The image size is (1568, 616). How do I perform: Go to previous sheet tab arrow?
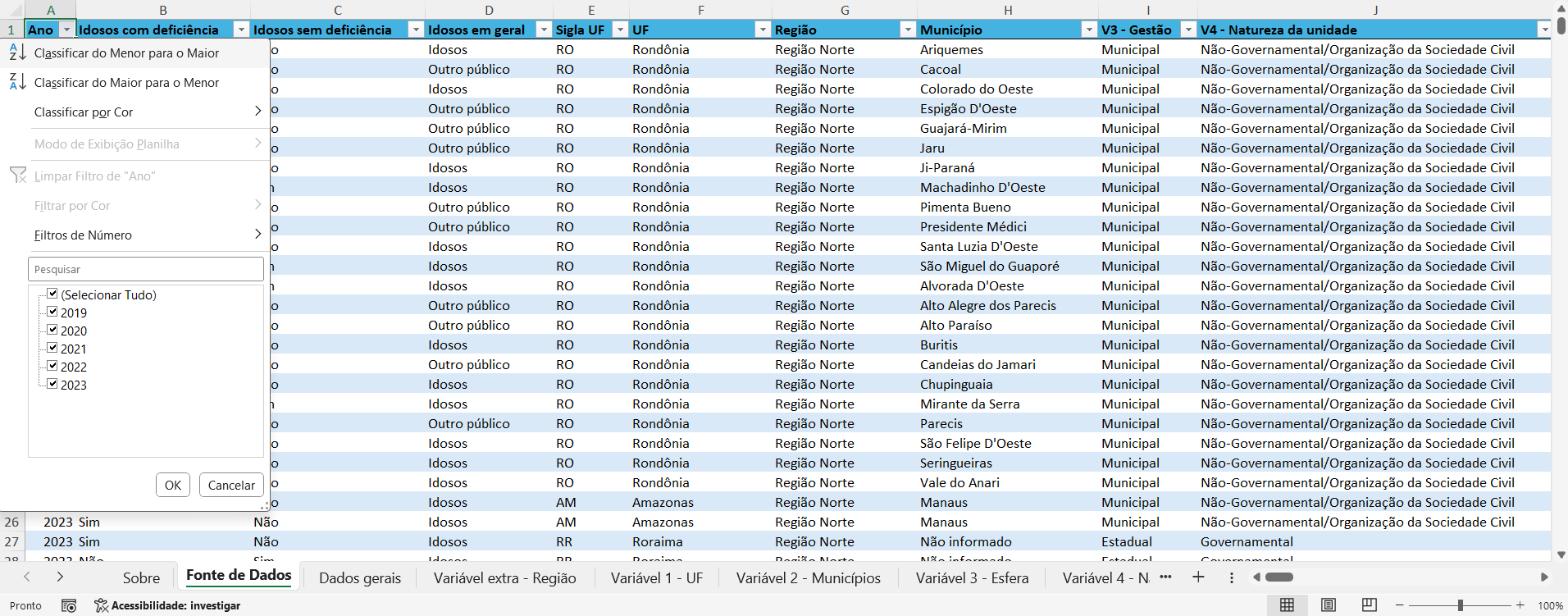(x=27, y=577)
